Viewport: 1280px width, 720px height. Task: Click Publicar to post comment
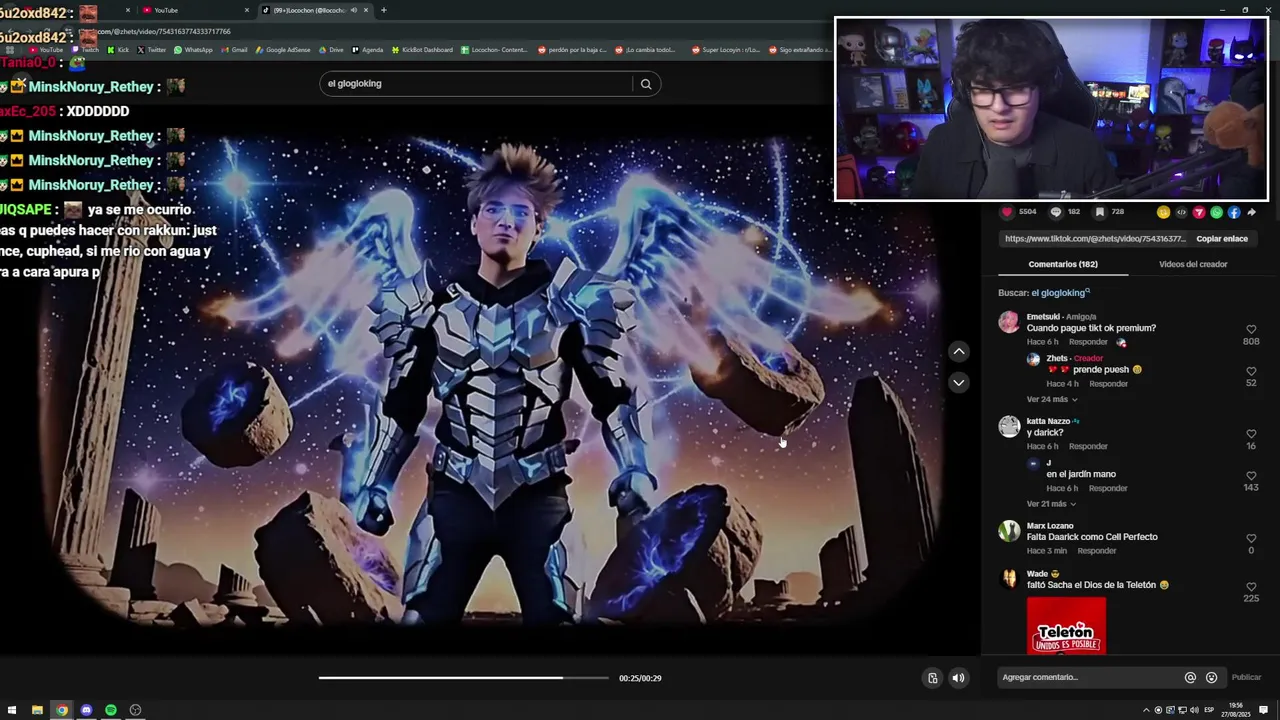[1246, 677]
